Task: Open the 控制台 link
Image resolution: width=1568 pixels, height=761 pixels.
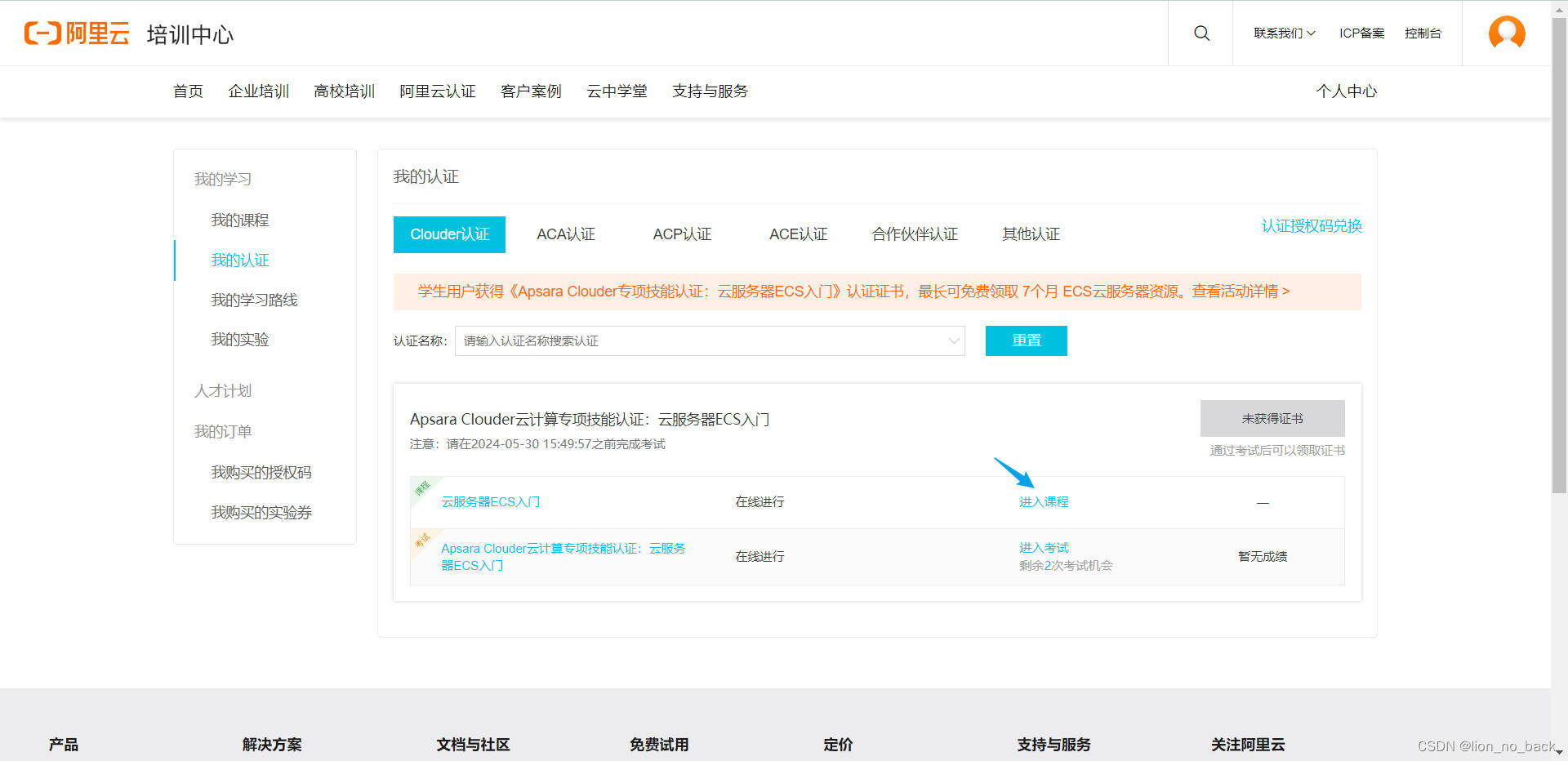Action: tap(1423, 33)
